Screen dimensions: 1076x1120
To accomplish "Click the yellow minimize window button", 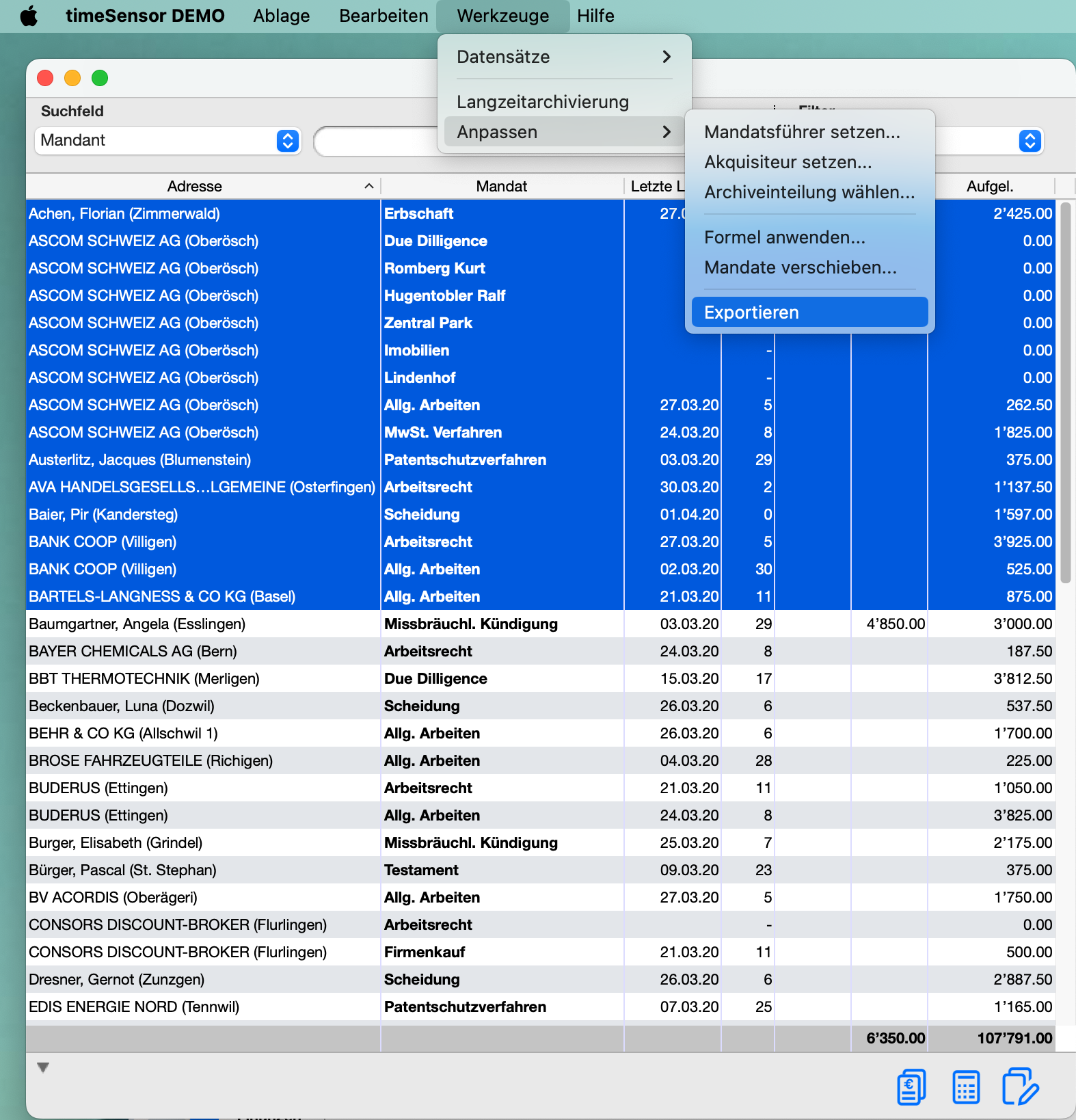I will pos(72,78).
